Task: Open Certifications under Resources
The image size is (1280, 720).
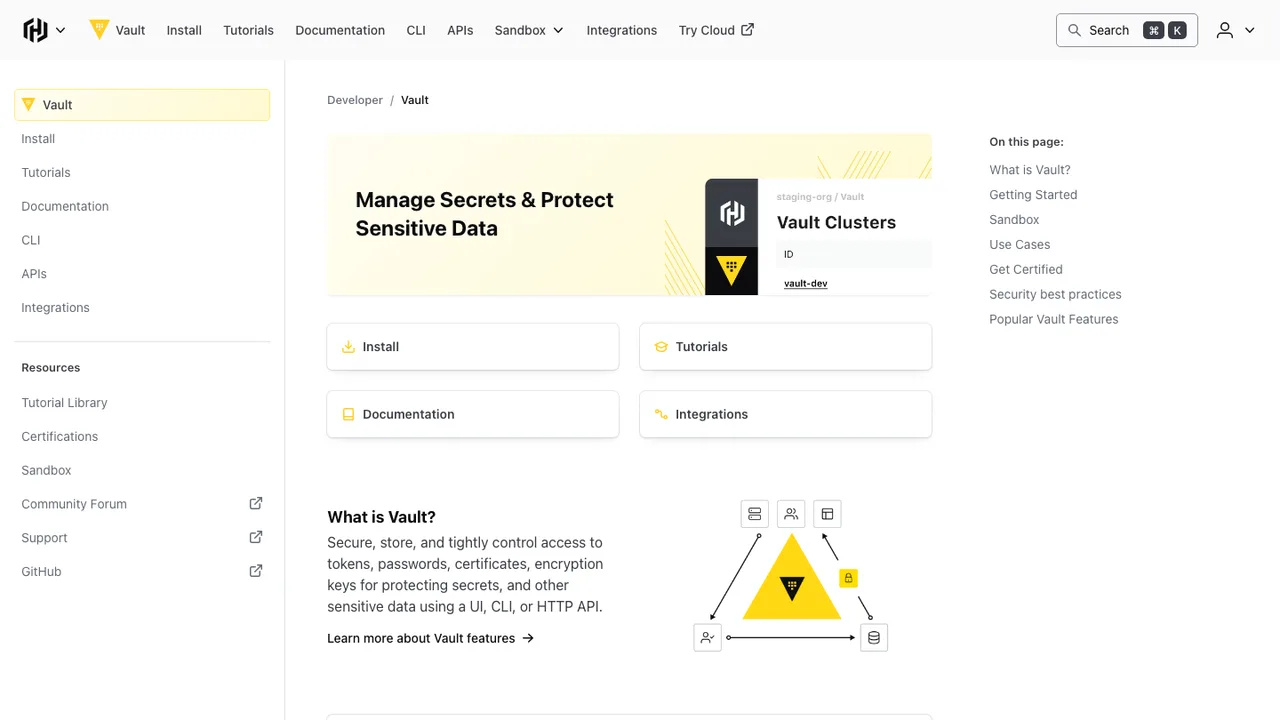Action: pos(60,437)
